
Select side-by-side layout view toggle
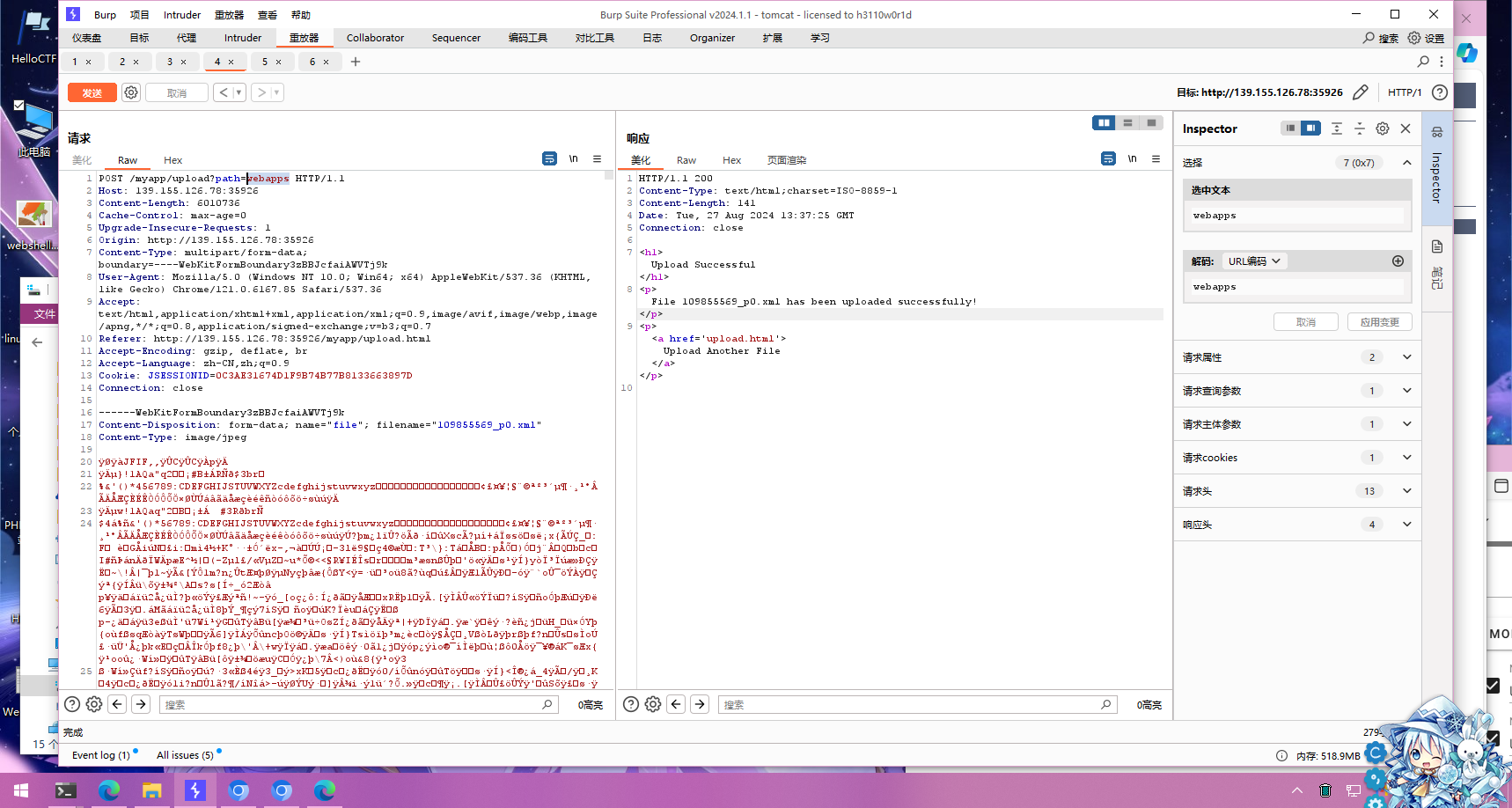(x=1104, y=123)
